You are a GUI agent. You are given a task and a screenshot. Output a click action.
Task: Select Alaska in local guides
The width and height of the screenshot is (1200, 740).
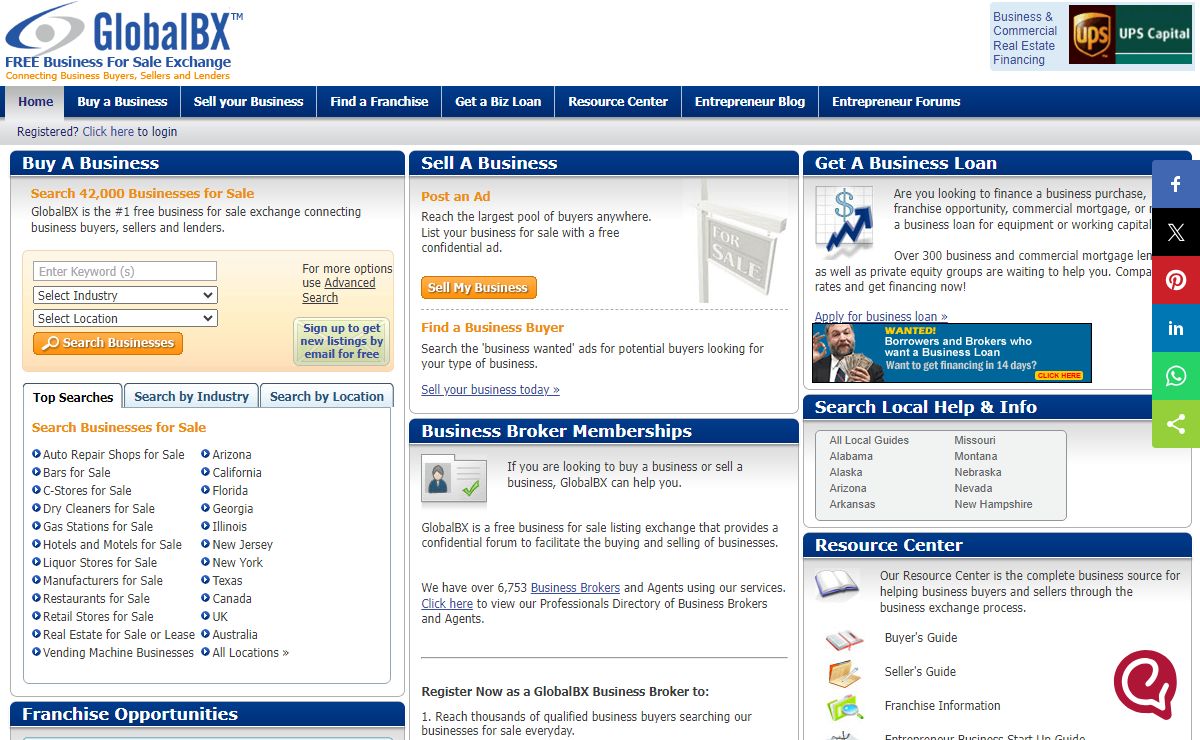(846, 472)
